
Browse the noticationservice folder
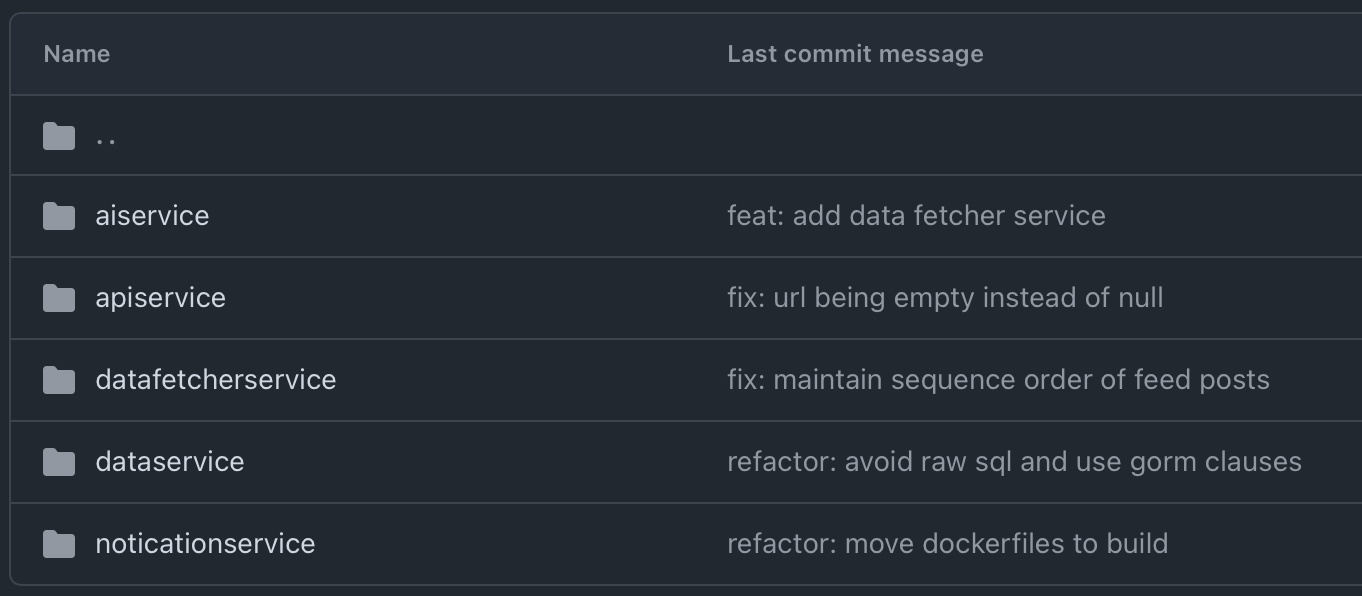click(205, 544)
